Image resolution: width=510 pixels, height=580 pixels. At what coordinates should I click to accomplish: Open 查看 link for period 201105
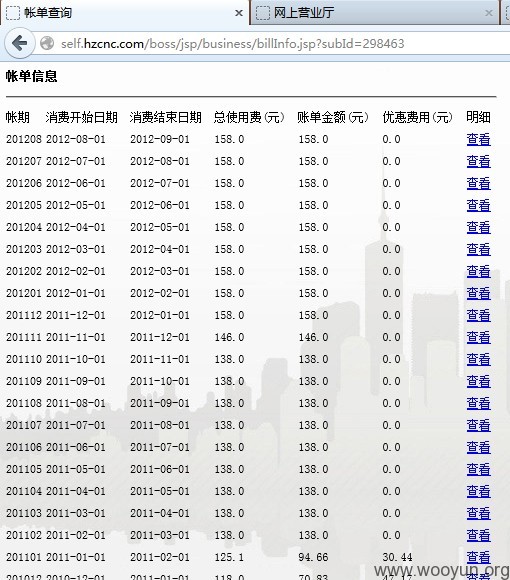pos(478,469)
